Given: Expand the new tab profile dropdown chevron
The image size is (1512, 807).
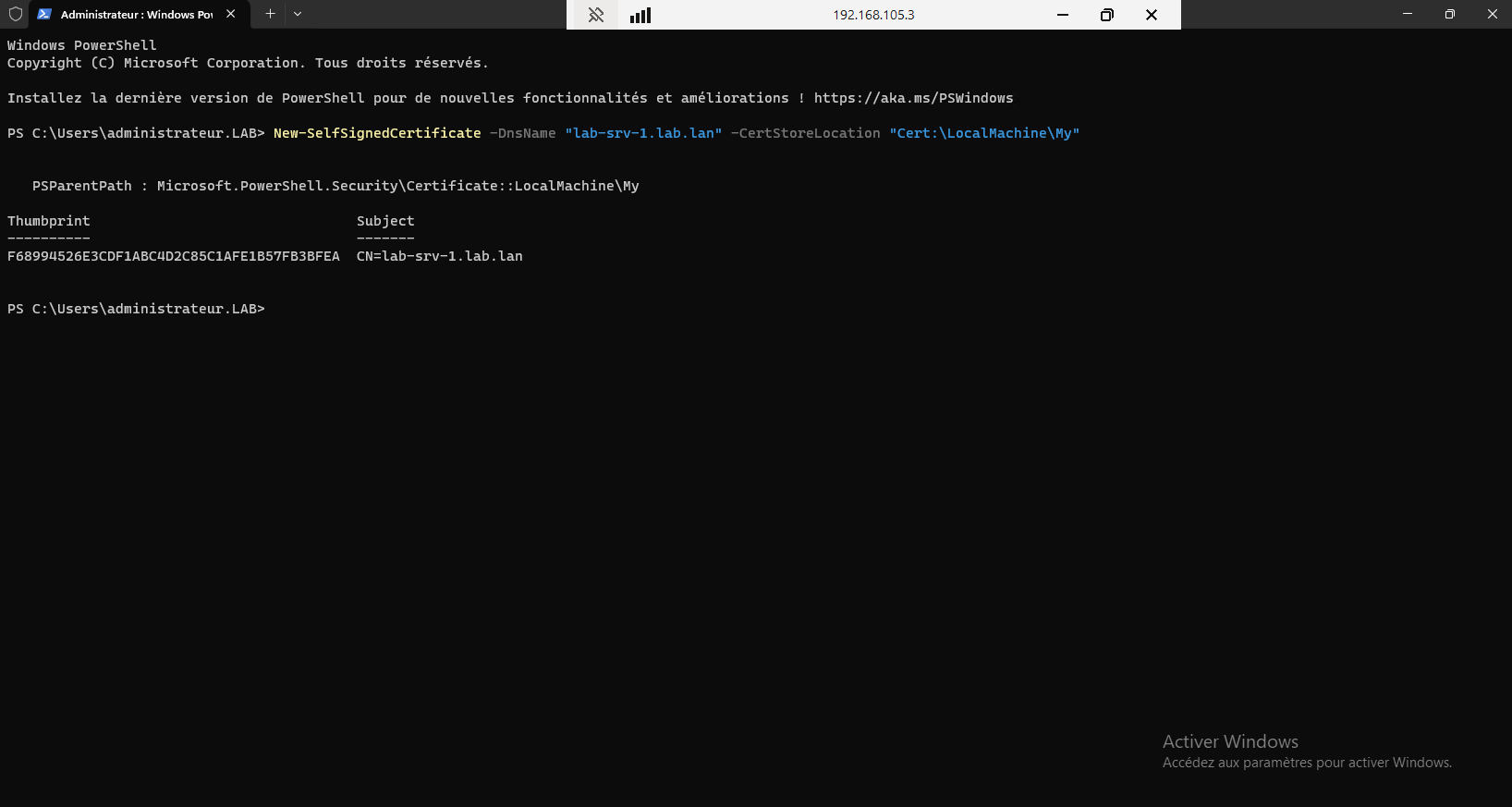Looking at the screenshot, I should (298, 14).
